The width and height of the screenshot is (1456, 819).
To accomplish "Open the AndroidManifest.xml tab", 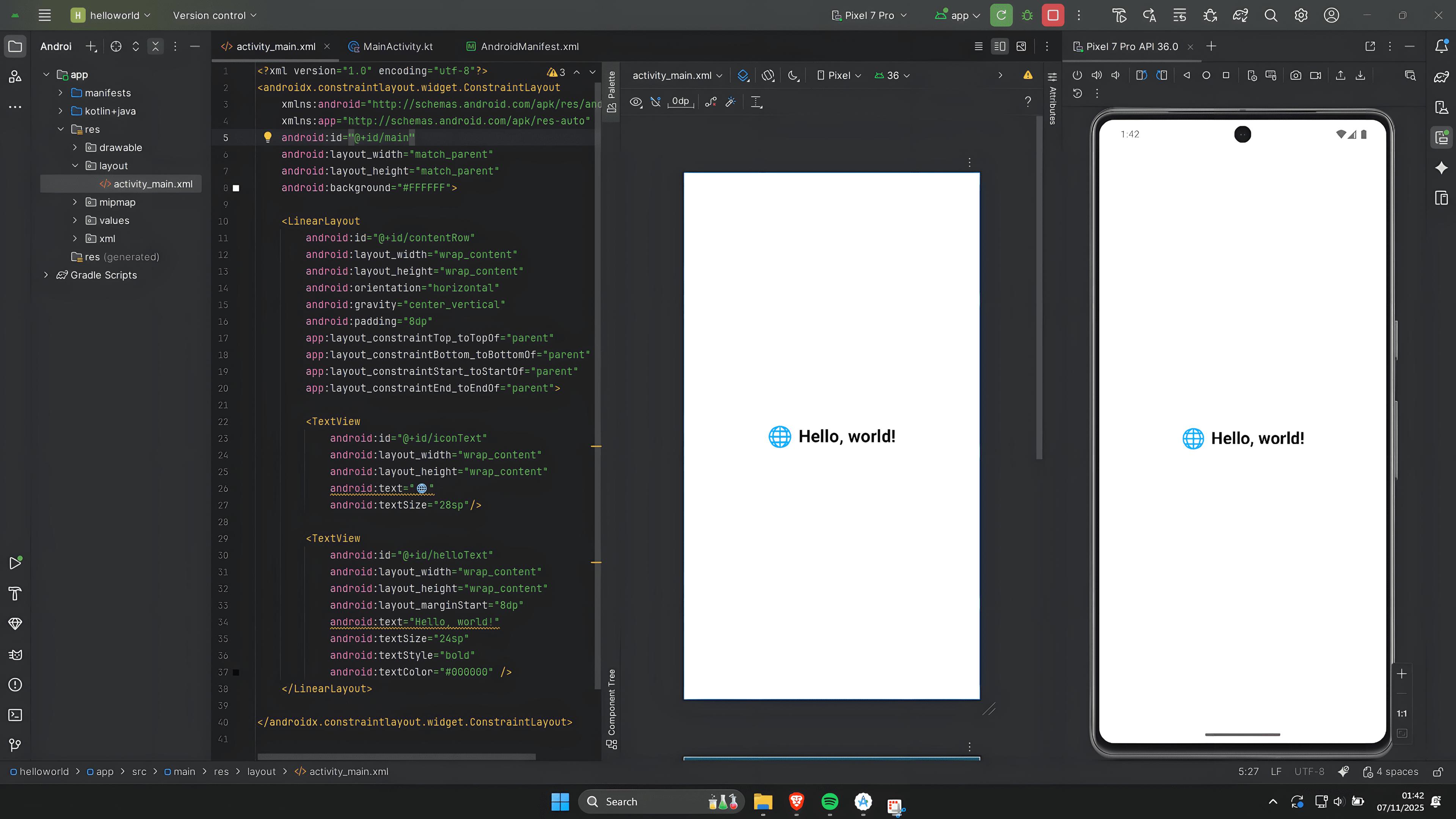I will 529,46.
